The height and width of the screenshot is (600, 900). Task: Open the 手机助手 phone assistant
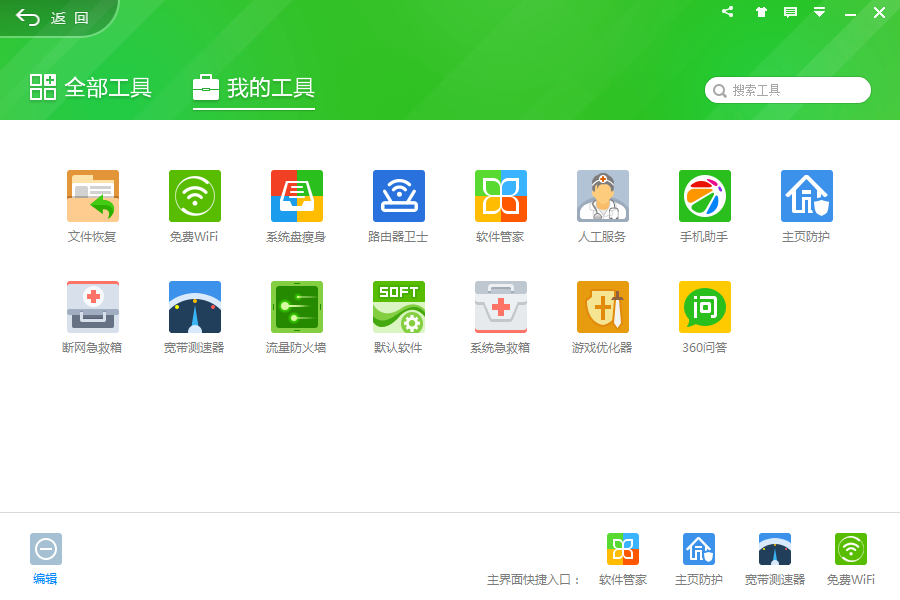tap(705, 196)
